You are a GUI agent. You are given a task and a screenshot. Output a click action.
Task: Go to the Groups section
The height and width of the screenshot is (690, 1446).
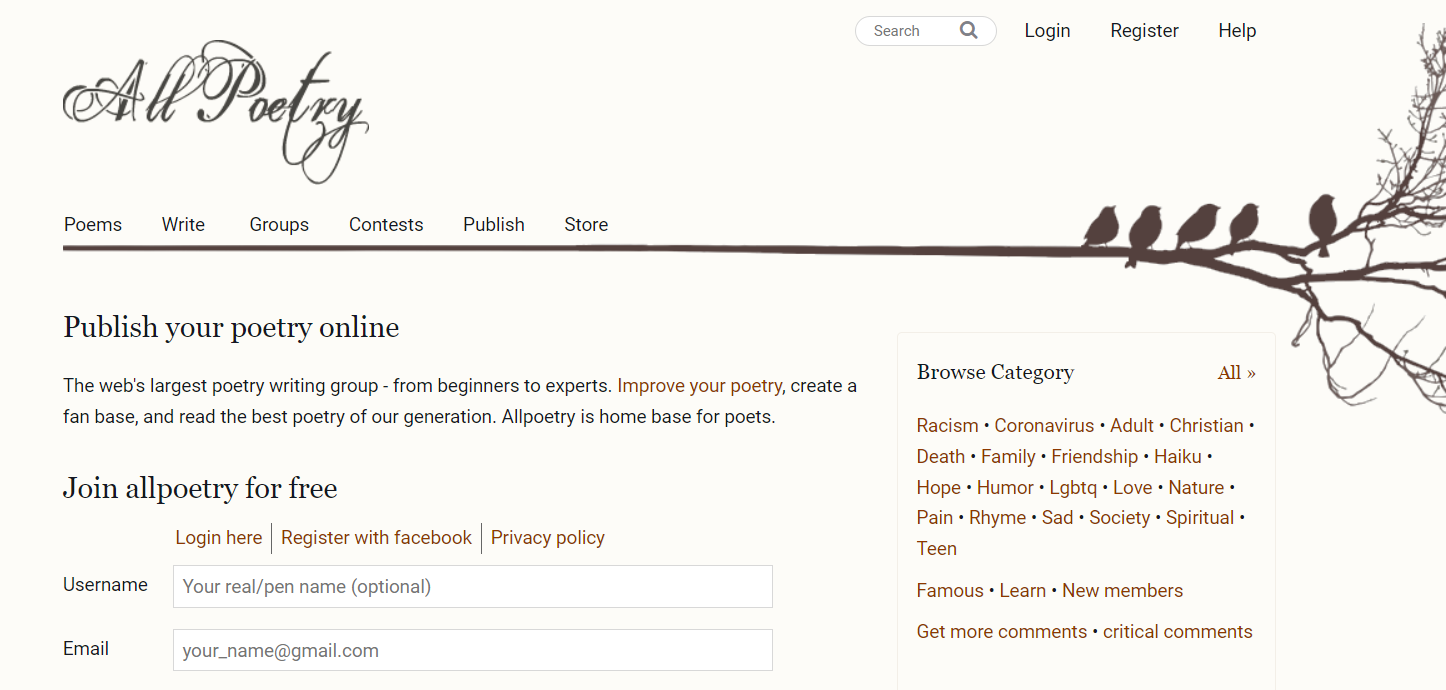tap(279, 225)
